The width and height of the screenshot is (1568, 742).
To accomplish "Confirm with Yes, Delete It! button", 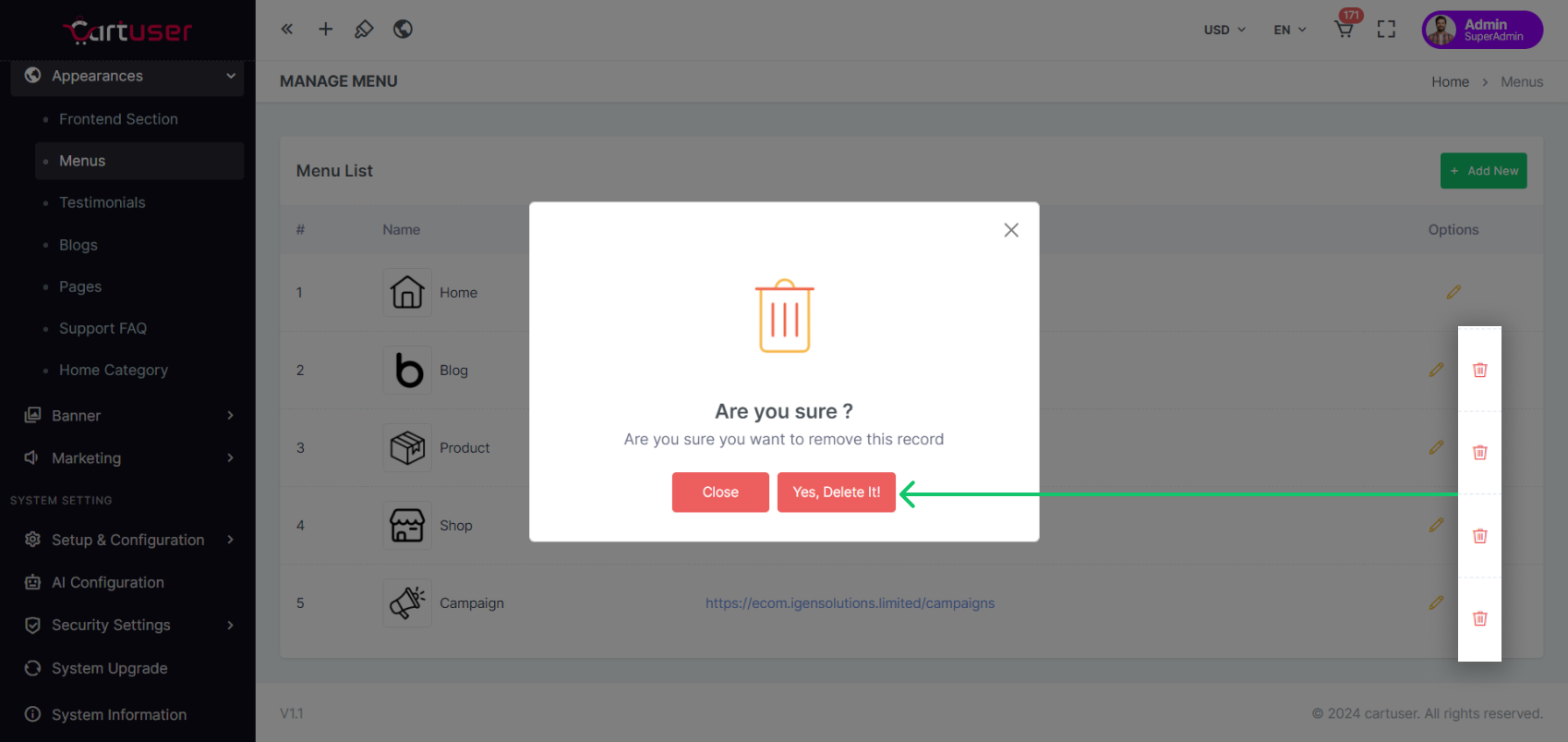I will (x=836, y=492).
